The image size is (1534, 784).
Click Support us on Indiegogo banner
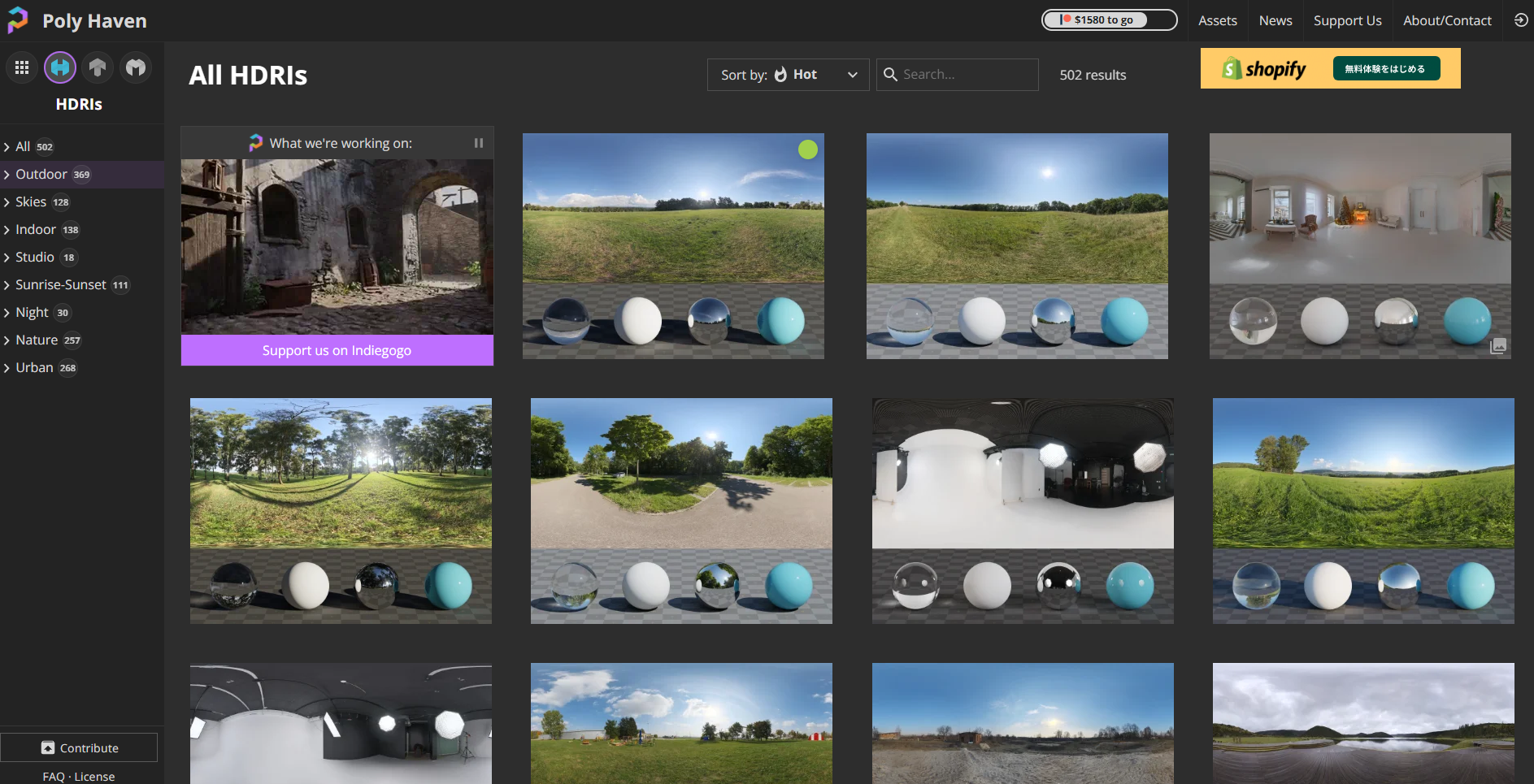(337, 350)
